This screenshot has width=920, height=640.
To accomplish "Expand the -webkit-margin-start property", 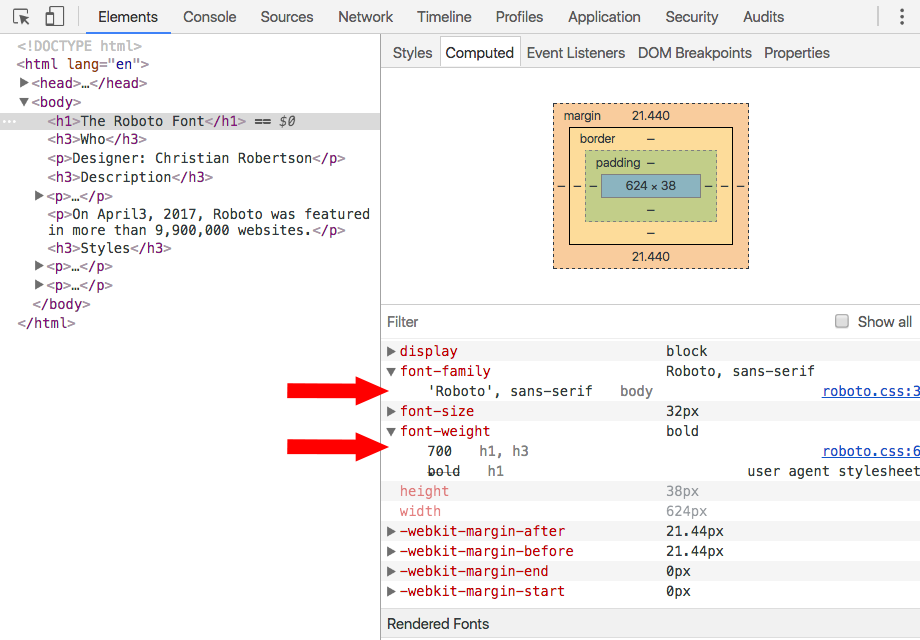I will [x=391, y=591].
